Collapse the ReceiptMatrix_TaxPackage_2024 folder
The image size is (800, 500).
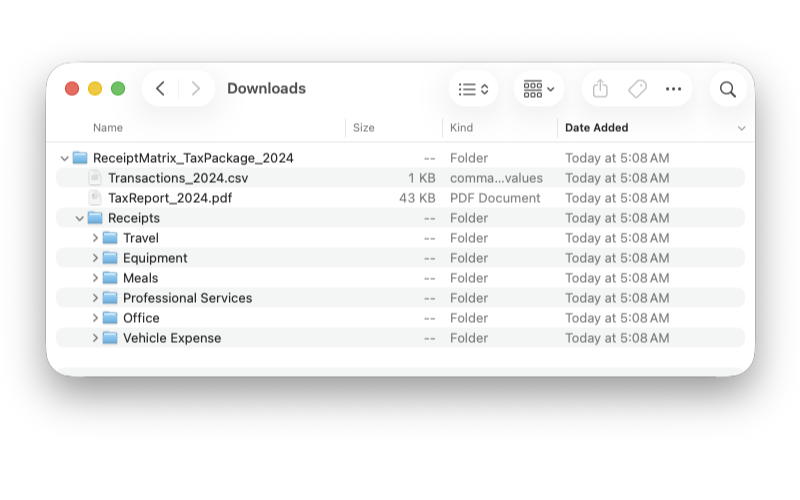(x=65, y=158)
